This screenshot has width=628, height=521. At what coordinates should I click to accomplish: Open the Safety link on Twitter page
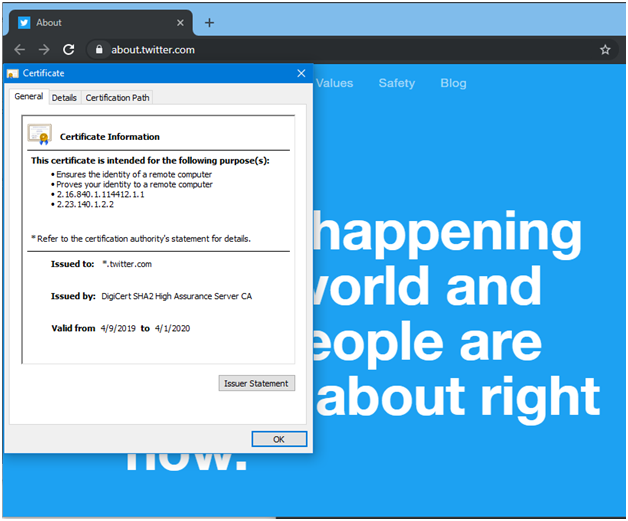(397, 83)
